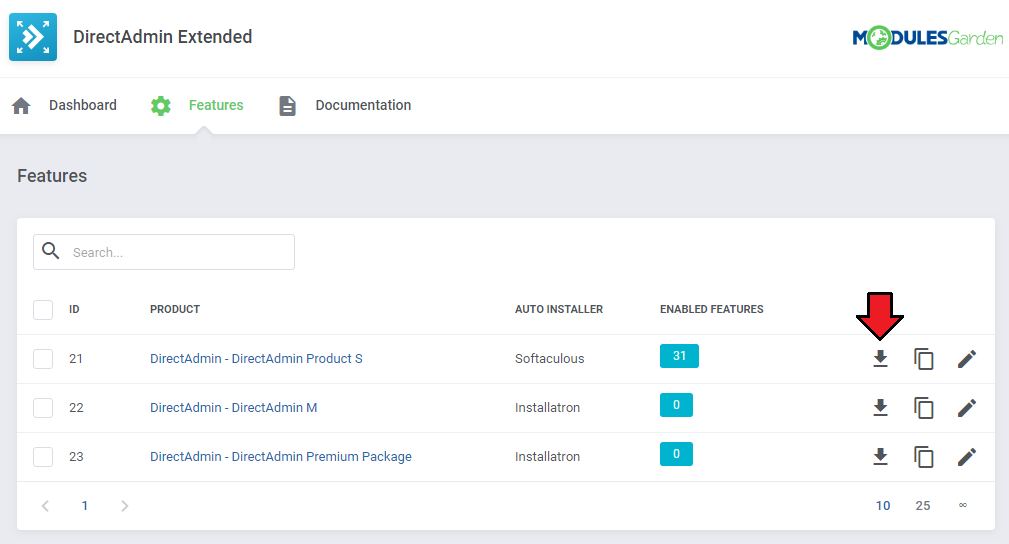This screenshot has height=544, width=1009.
Task: Duplicate configuration of DirectAdmin M row
Action: (x=924, y=408)
